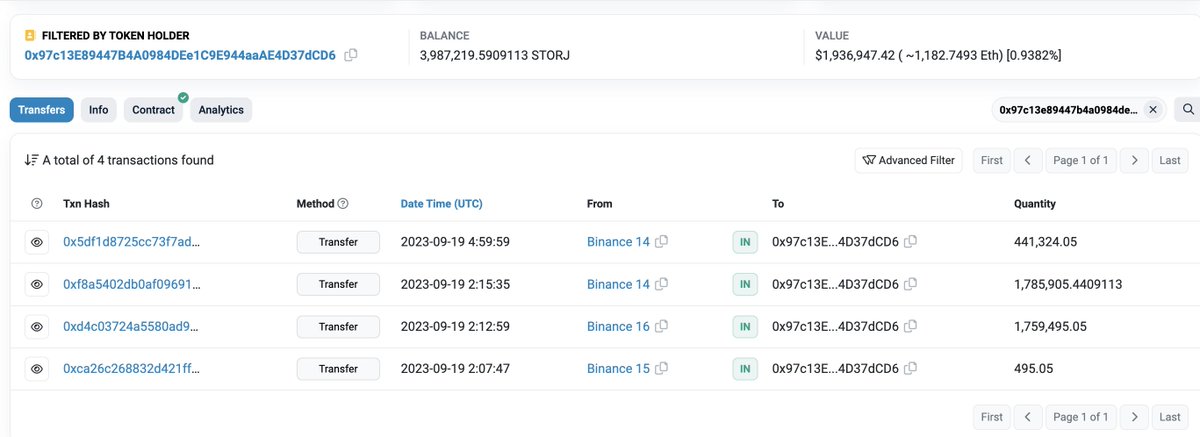Click the bottom First page button
This screenshot has width=1200, height=437.
click(991, 417)
